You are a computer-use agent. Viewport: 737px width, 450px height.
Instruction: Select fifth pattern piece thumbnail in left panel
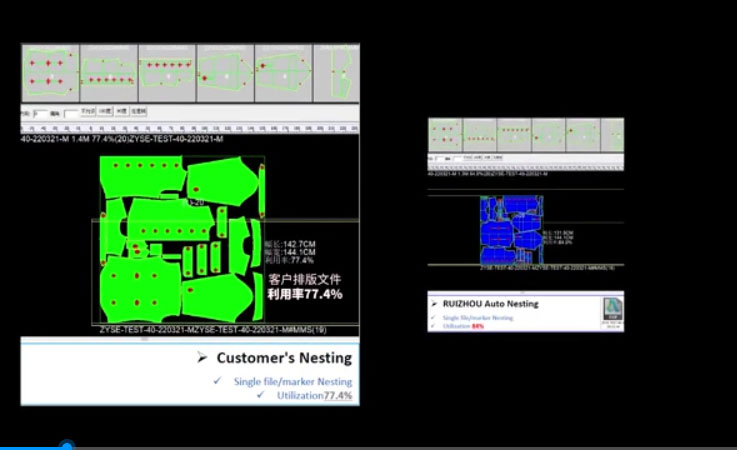284,72
